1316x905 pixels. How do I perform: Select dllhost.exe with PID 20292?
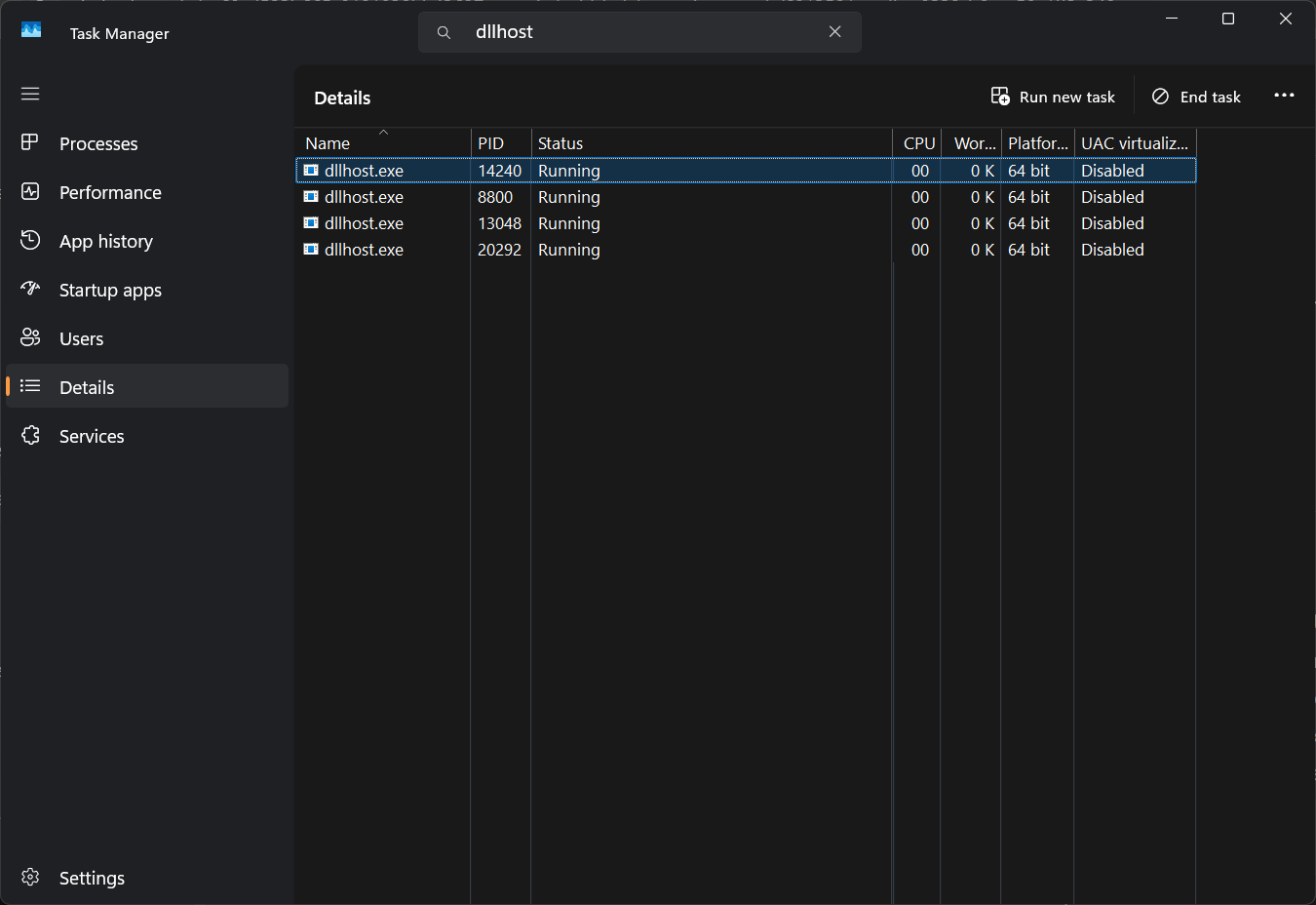tap(365, 250)
